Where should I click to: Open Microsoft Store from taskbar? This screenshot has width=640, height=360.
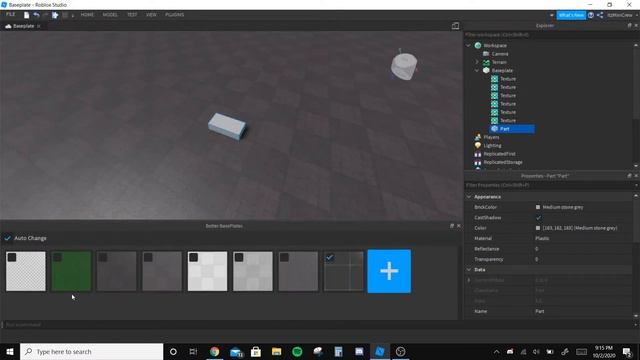pos(256,351)
